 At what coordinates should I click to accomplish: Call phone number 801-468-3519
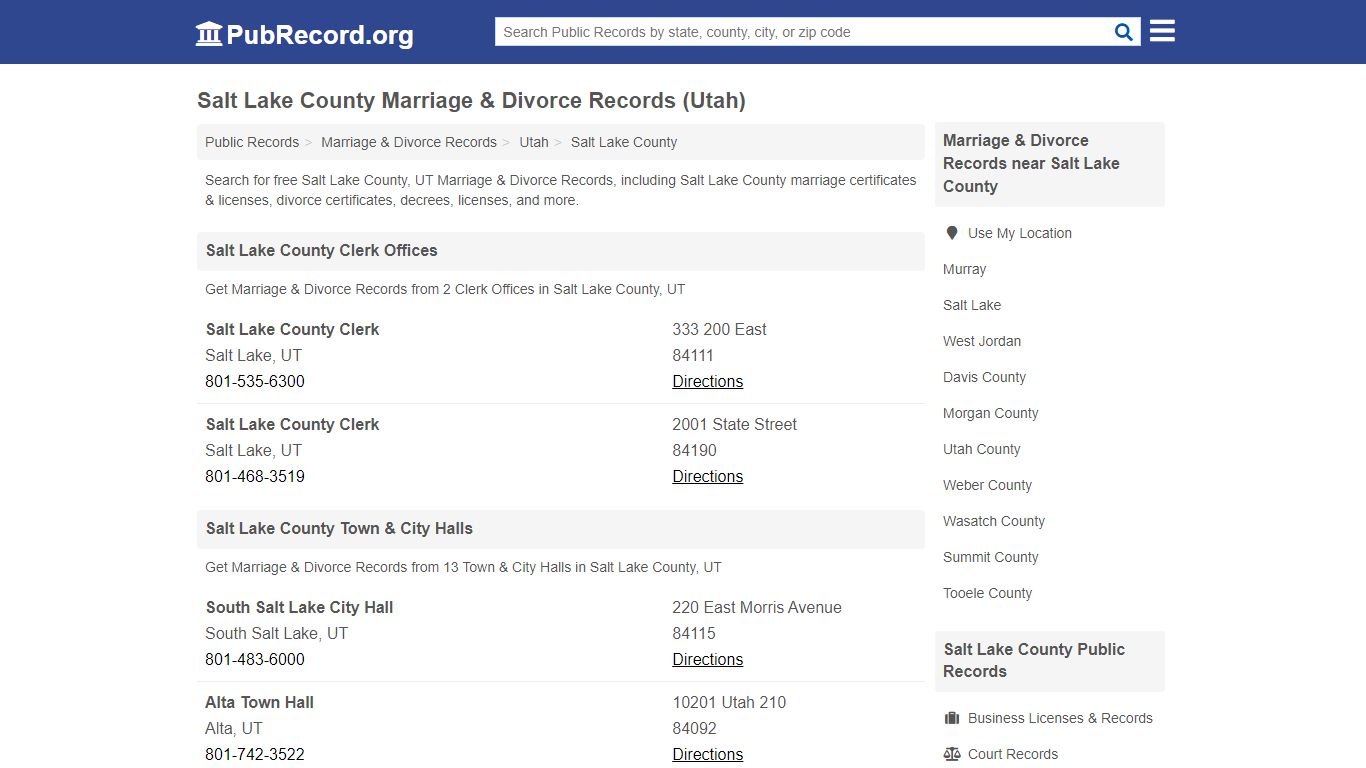pos(255,476)
